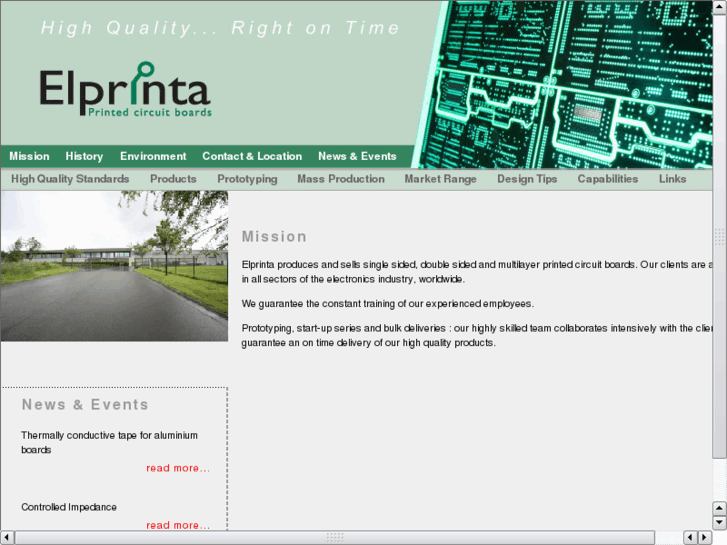The width and height of the screenshot is (727, 545).
Task: Click the 'Controlled Impedance' news headline
Action: pos(69,507)
